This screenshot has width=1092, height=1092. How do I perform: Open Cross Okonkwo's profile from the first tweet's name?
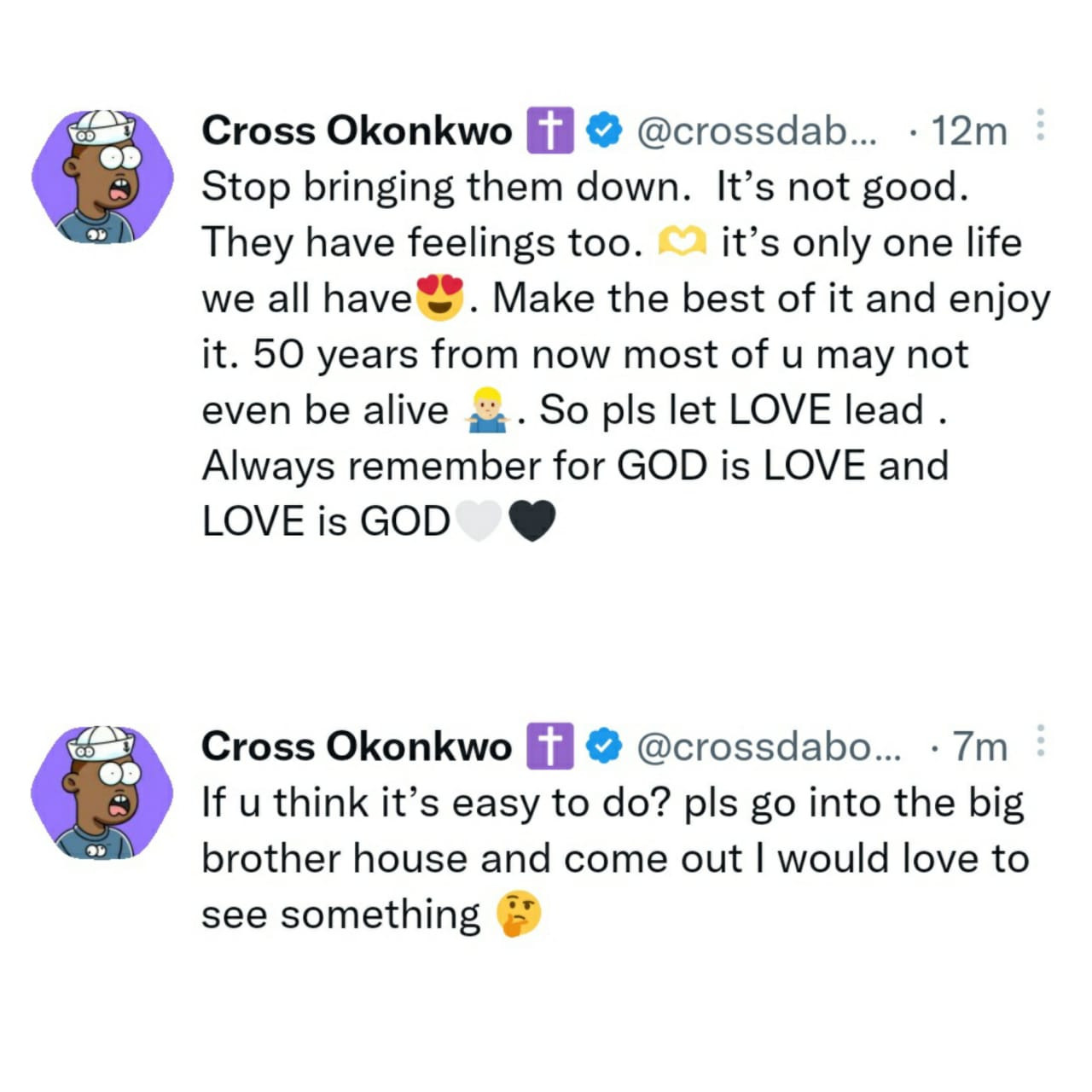click(357, 131)
